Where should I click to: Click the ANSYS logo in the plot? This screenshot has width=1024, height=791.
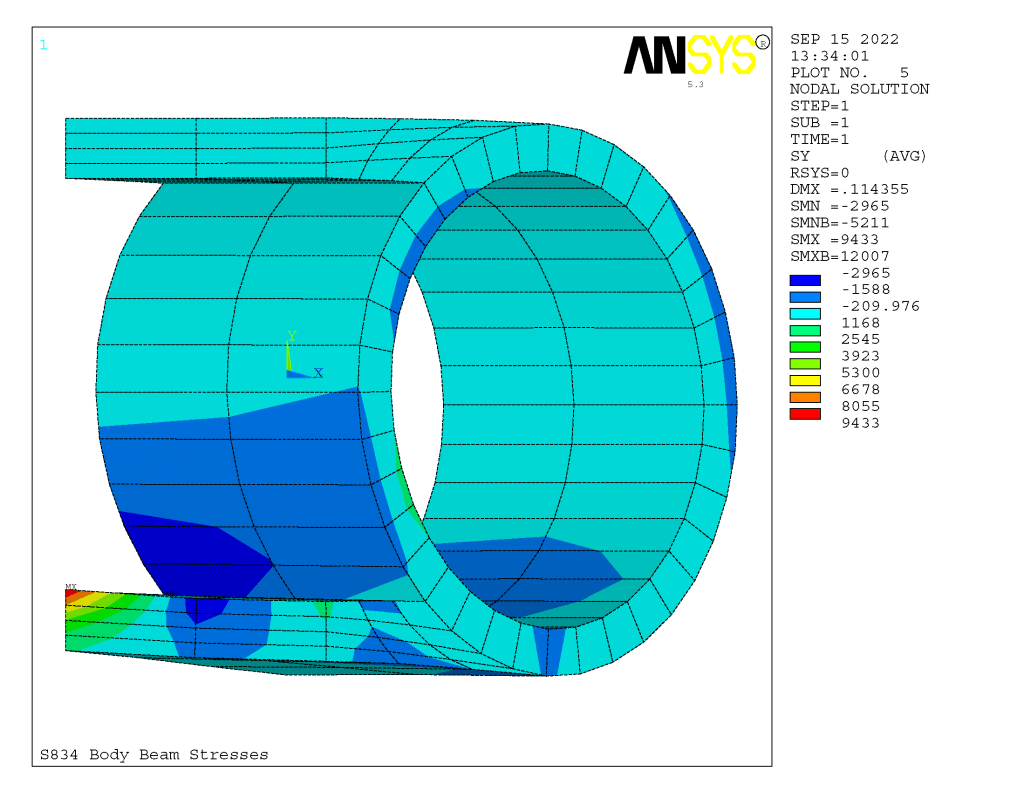point(689,55)
